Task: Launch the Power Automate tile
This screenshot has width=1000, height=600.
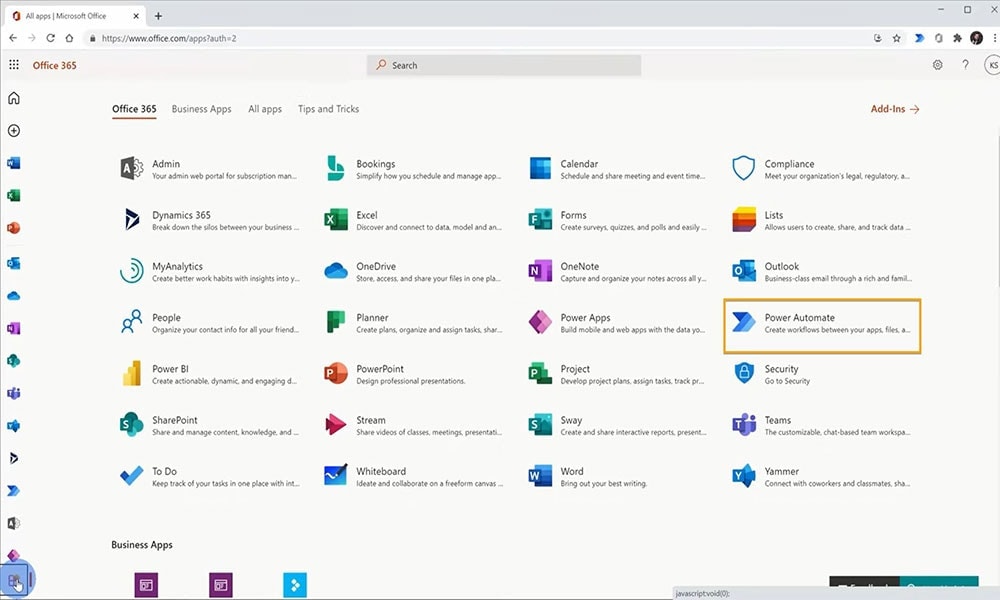Action: 822,326
